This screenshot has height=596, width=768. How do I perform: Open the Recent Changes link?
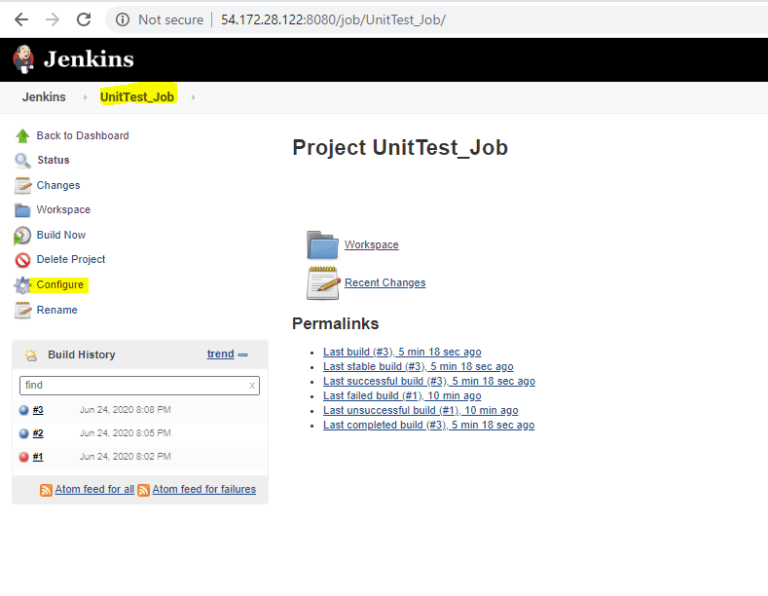385,283
